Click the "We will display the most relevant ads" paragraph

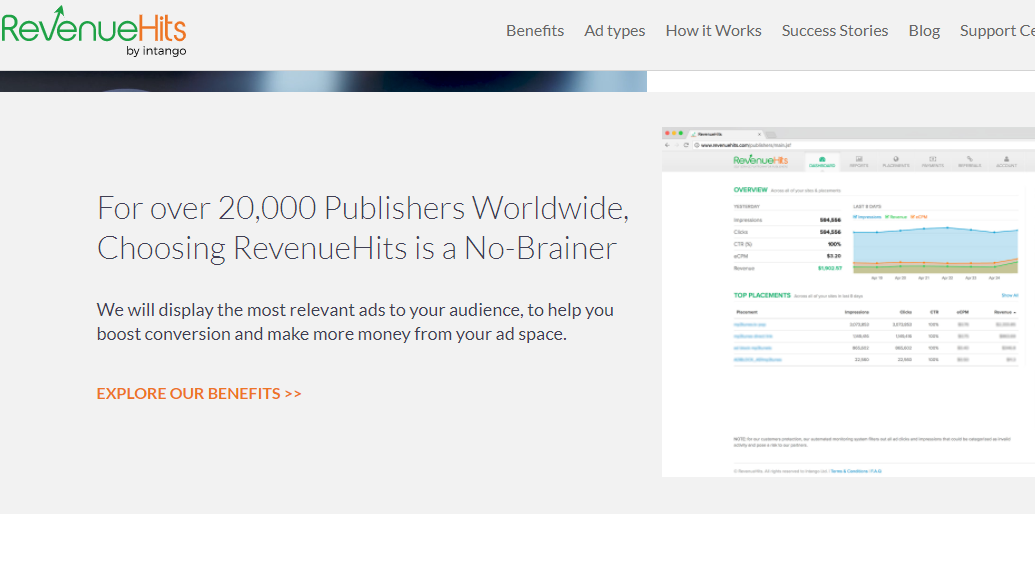pyautogui.click(x=355, y=322)
